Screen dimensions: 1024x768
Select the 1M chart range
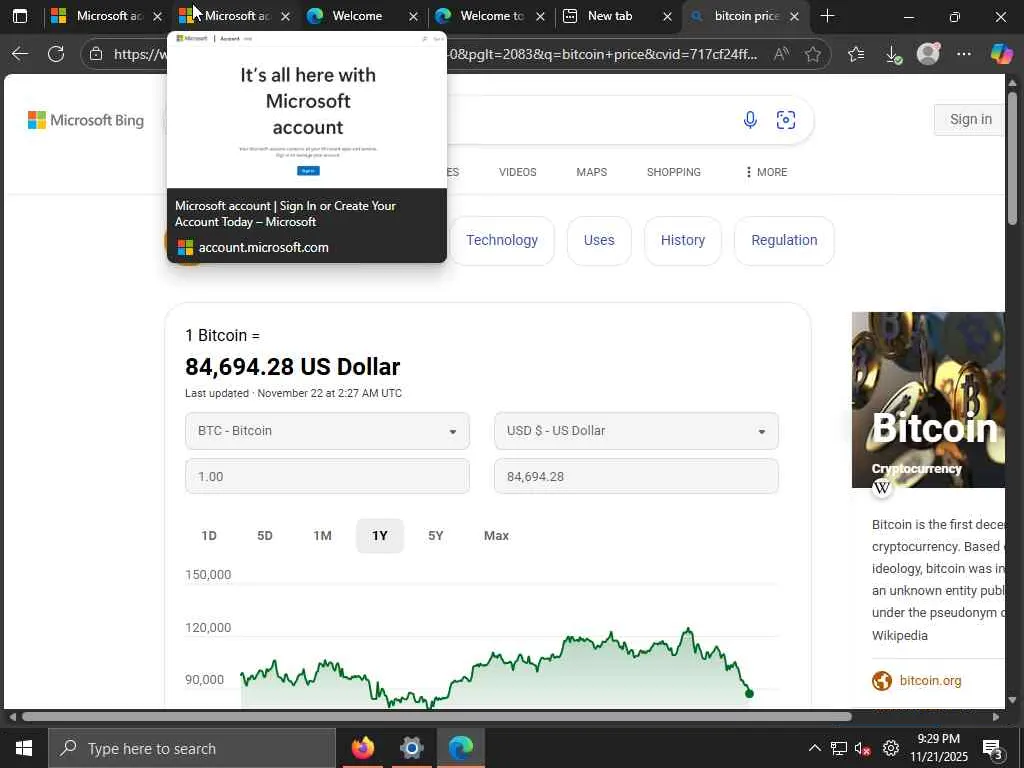pyautogui.click(x=322, y=536)
